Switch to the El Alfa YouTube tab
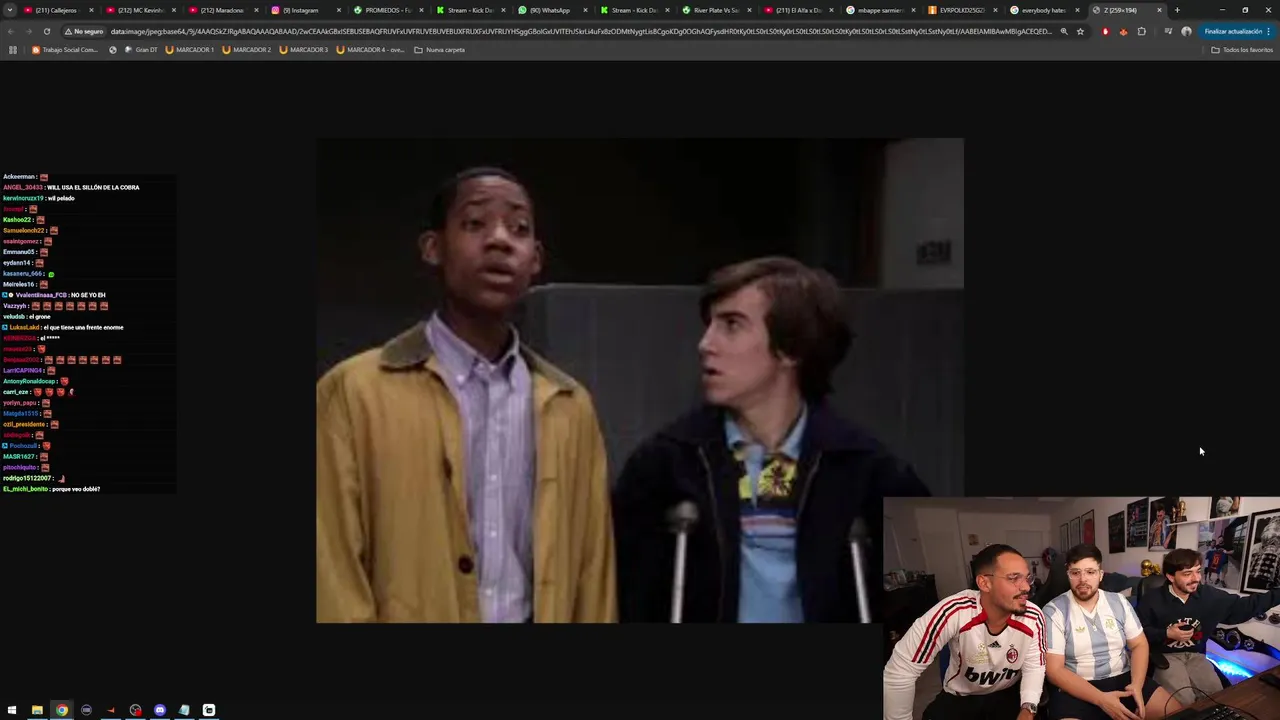1280x720 pixels. [x=797, y=10]
